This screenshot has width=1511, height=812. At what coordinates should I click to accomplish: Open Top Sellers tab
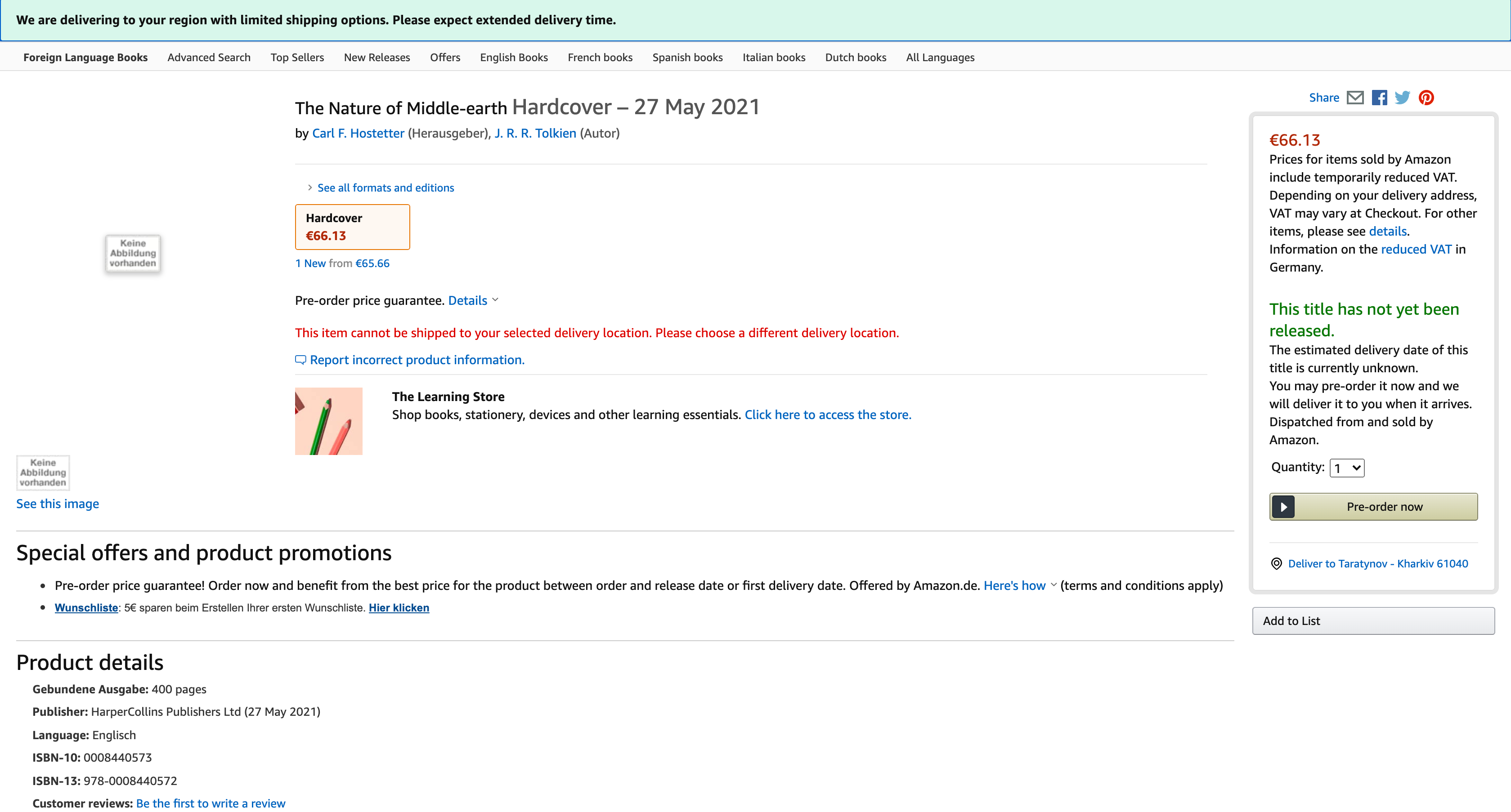click(297, 58)
